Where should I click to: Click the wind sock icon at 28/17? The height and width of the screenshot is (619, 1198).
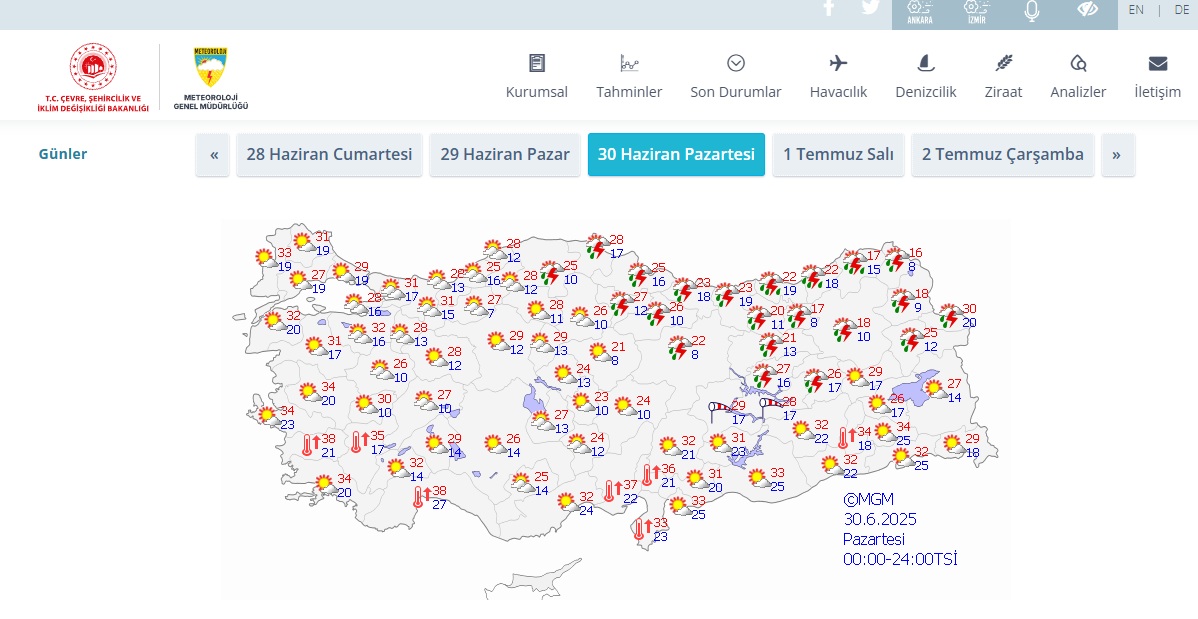click(771, 407)
